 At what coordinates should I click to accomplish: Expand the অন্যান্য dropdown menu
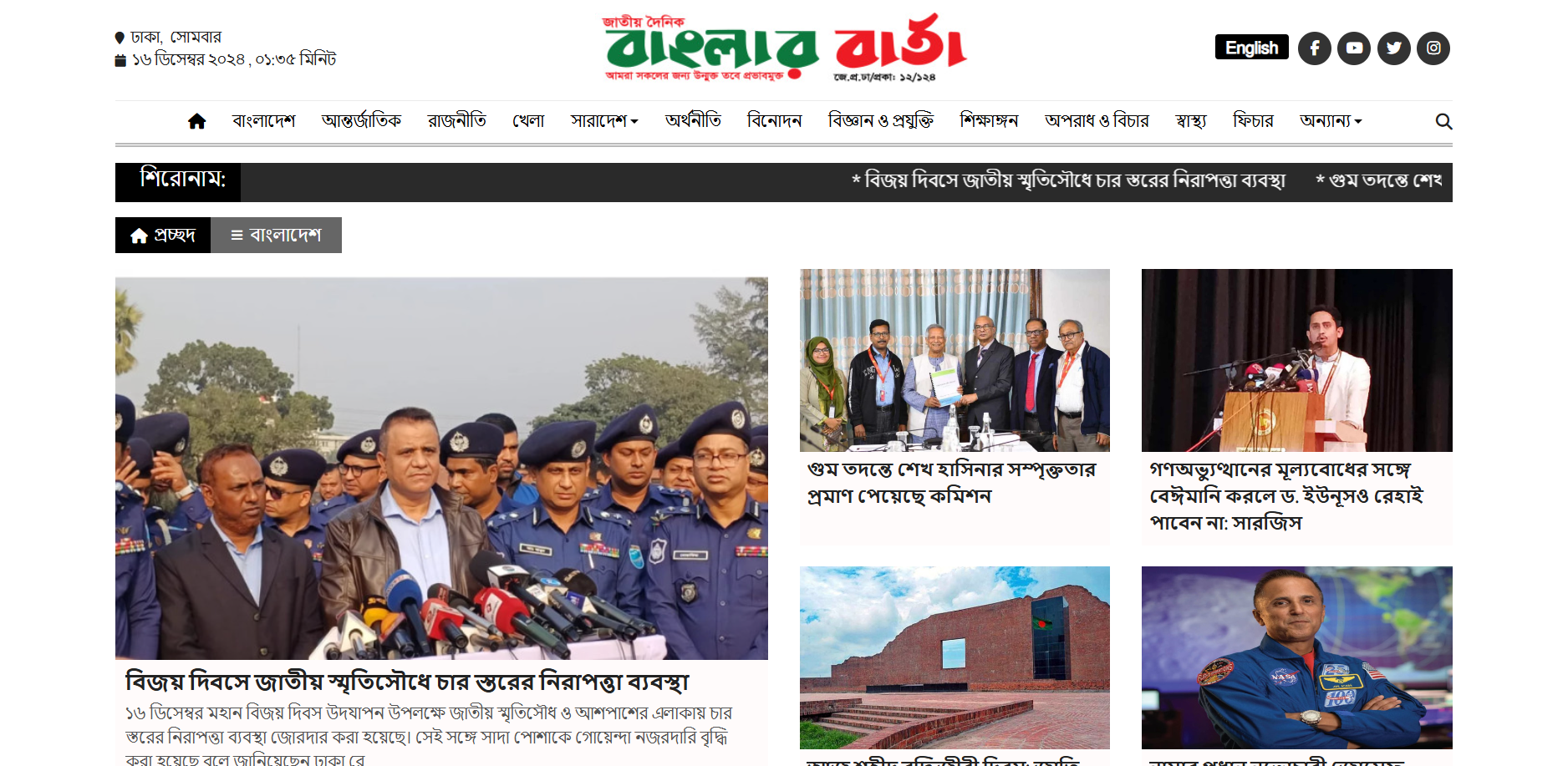tap(1331, 121)
